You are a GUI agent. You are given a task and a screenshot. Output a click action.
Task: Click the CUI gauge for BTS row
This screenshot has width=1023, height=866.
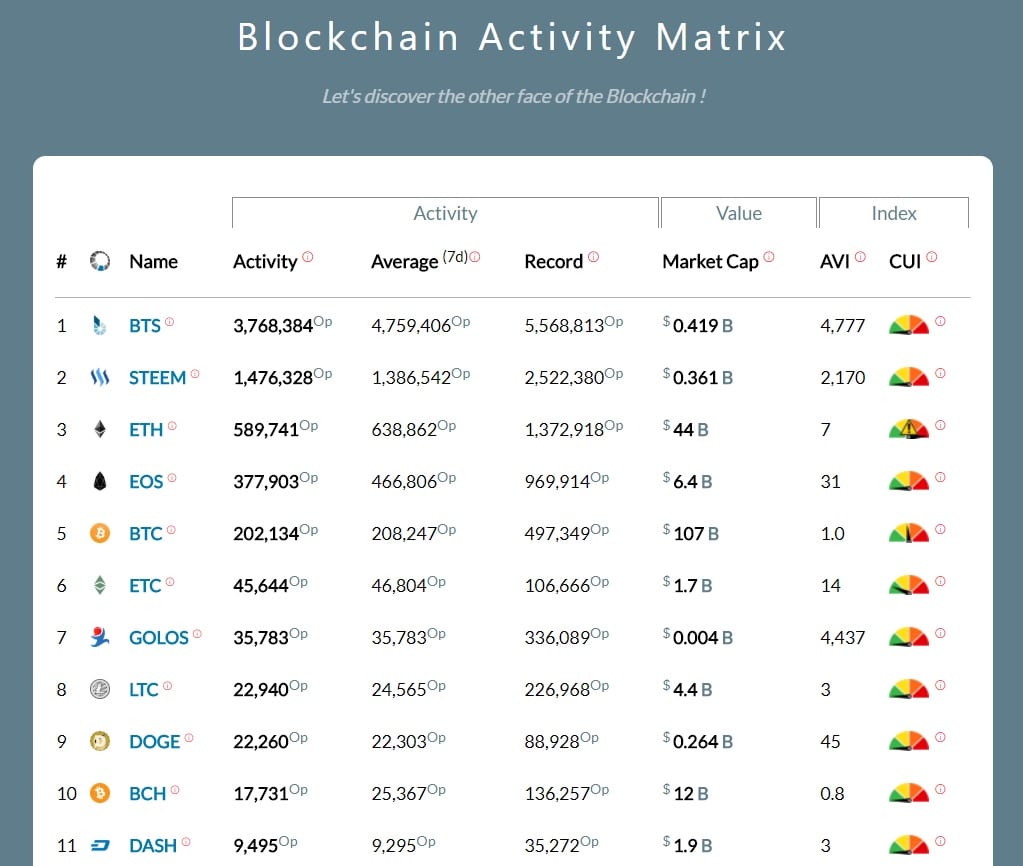point(908,325)
